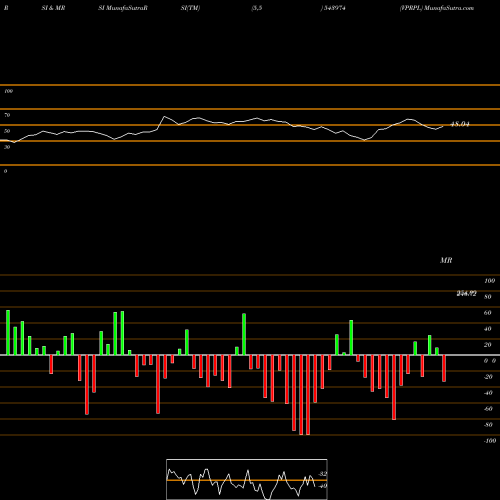Click the MR axis label -100
Image resolution: width=500 pixels, height=500 pixels.
[490, 441]
